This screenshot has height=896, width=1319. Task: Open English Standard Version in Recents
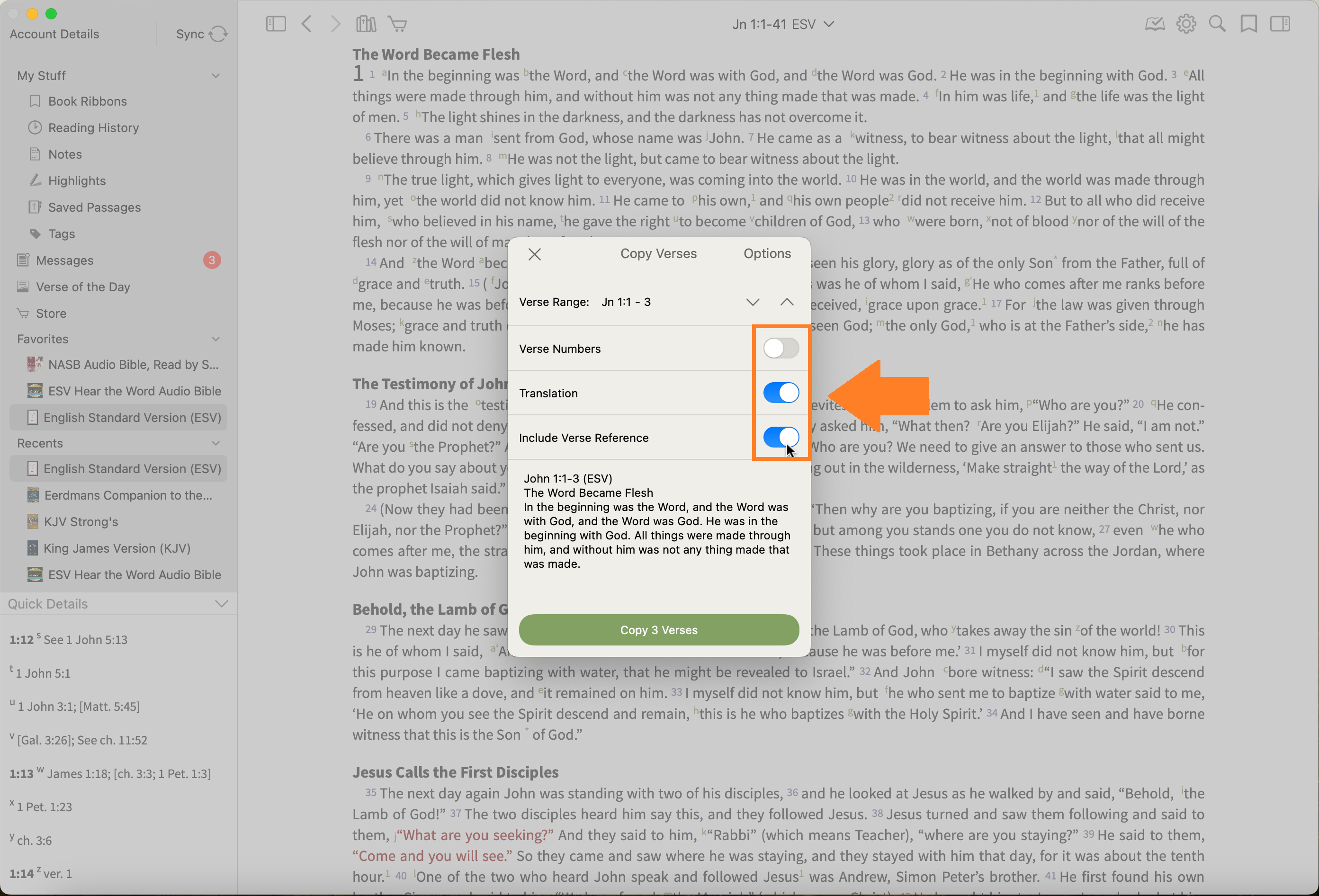118,469
